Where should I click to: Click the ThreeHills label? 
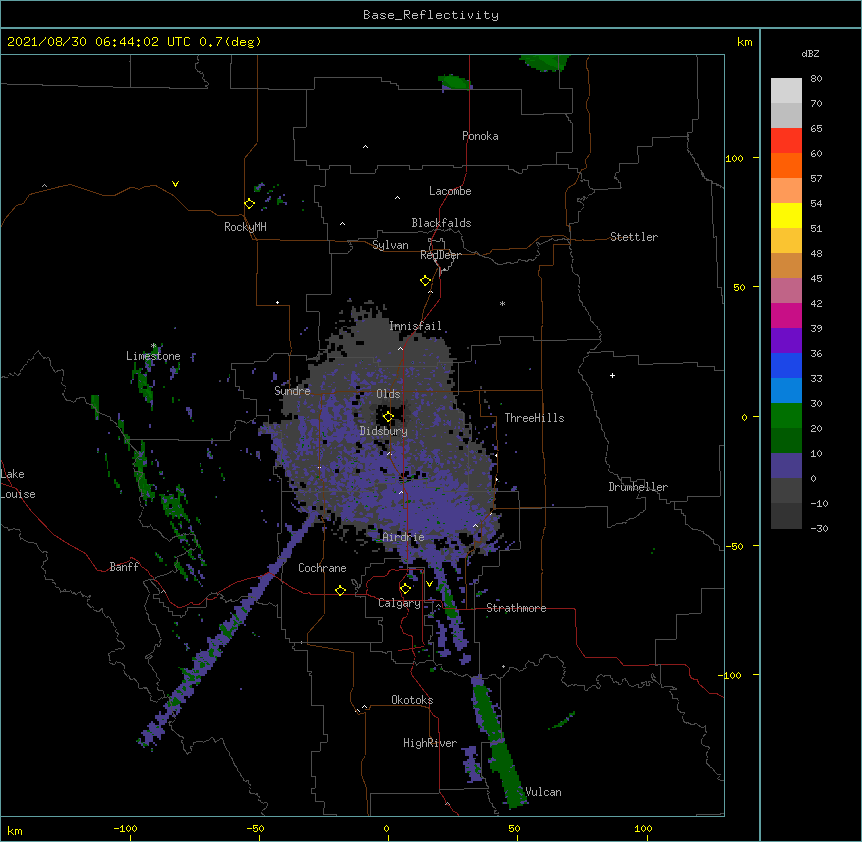[534, 418]
